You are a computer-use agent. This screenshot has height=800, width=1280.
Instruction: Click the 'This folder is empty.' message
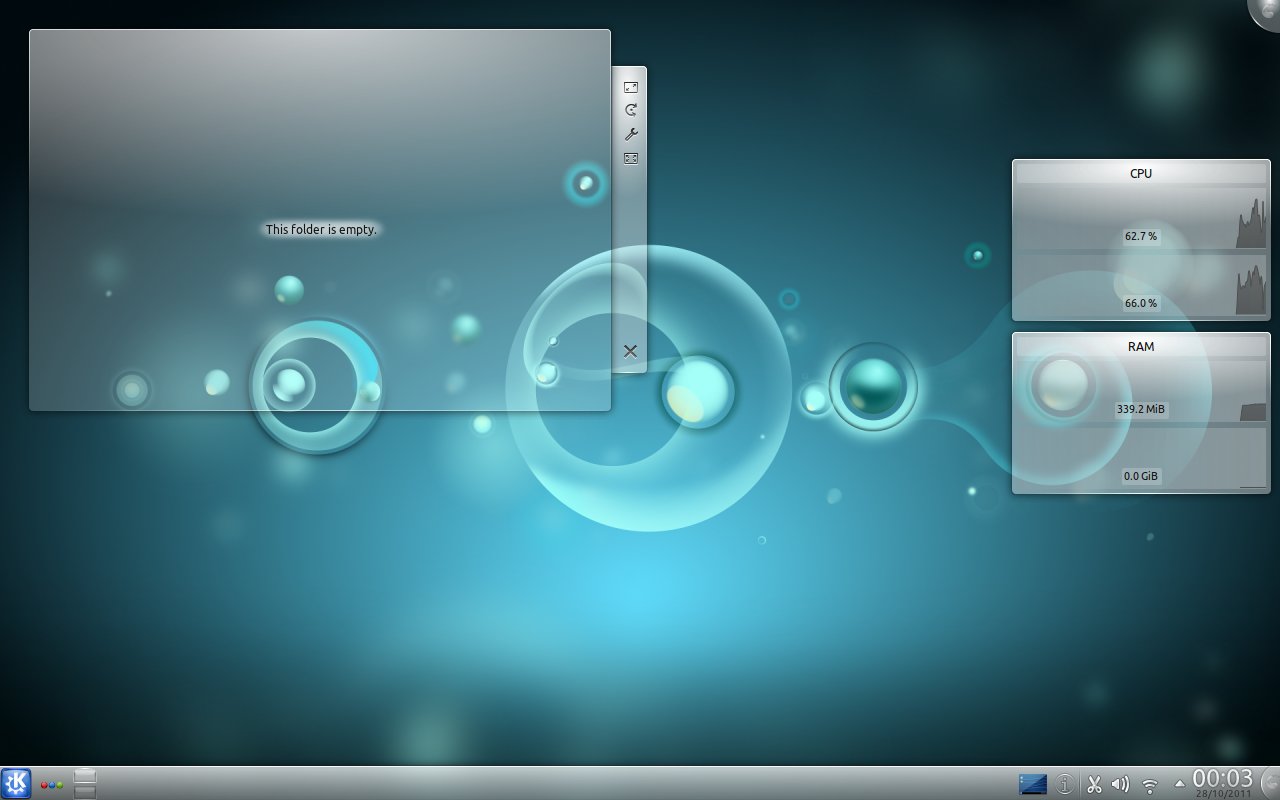point(321,229)
